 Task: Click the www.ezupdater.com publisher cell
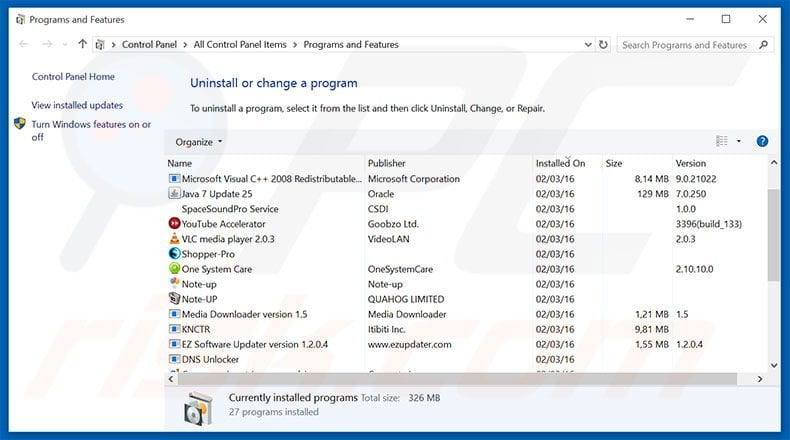pyautogui.click(x=409, y=344)
